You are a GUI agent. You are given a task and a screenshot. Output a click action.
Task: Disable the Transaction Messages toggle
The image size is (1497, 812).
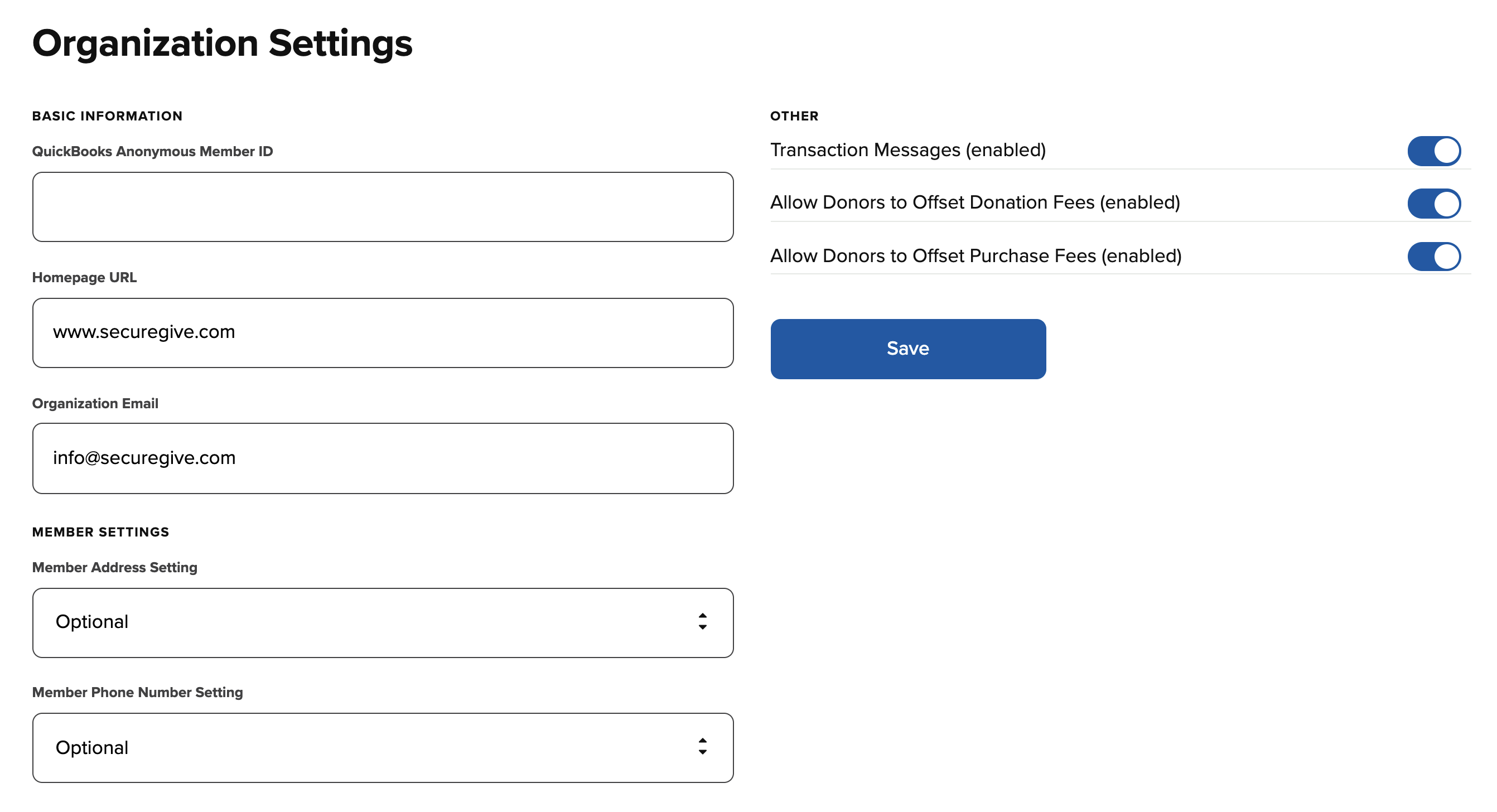pyautogui.click(x=1433, y=151)
